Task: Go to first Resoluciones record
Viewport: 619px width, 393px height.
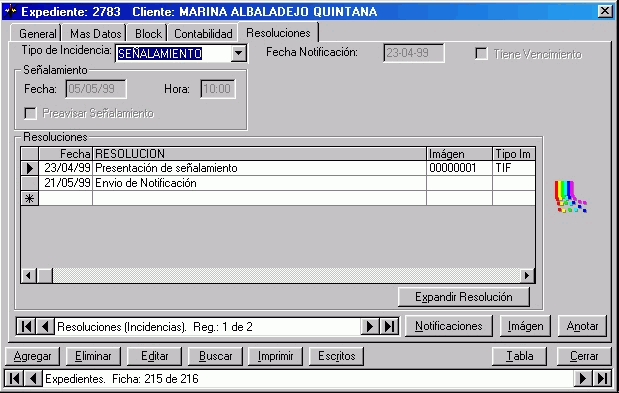Action: coord(26,327)
